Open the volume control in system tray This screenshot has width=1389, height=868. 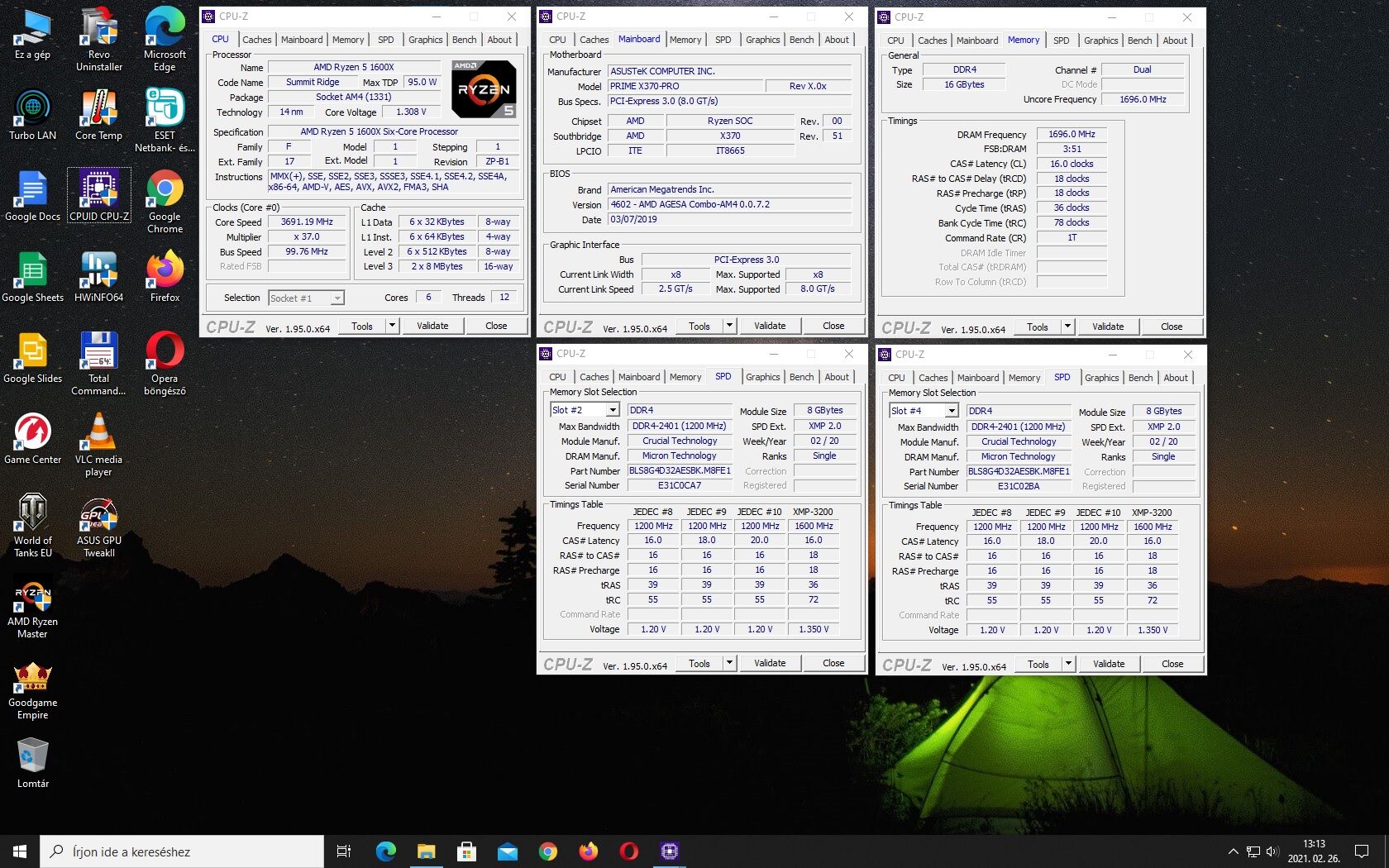pyautogui.click(x=1272, y=851)
